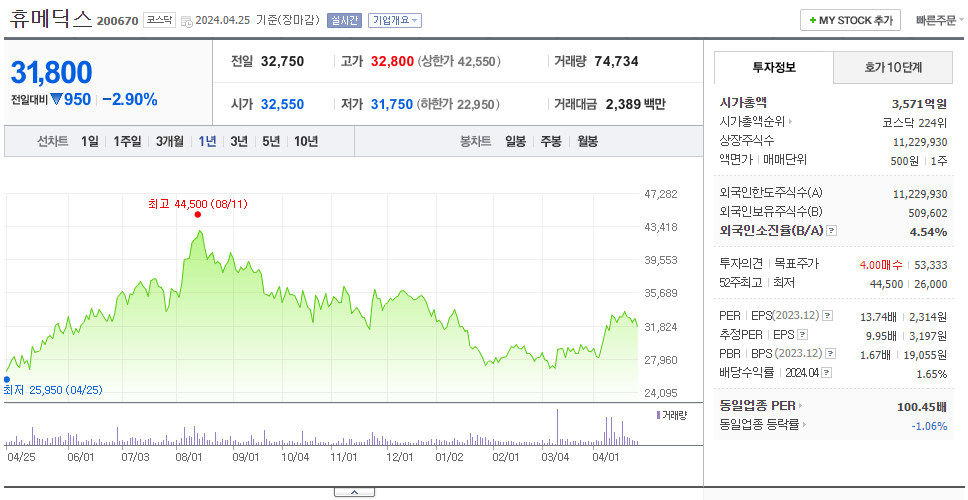This screenshot has width=968, height=500.
Task: Click the 거래대금 value 2,389
Action: point(624,104)
